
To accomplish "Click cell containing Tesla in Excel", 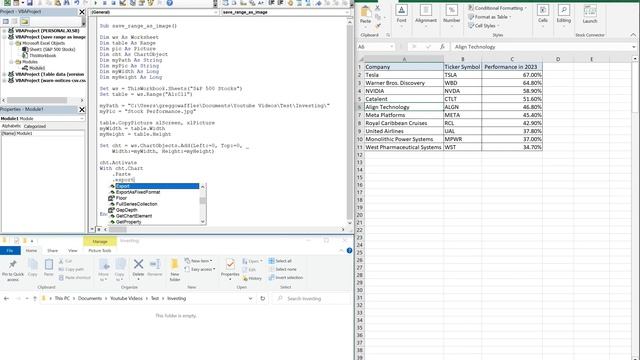I will (403, 75).
